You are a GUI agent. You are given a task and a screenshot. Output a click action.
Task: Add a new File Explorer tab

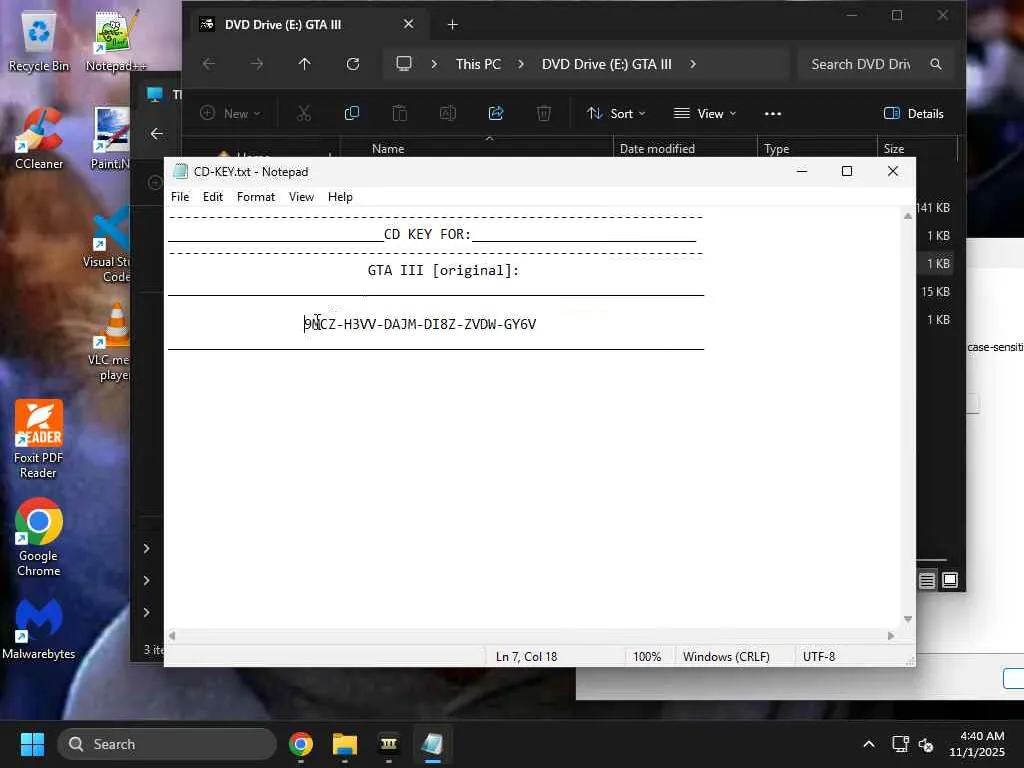[x=453, y=25]
